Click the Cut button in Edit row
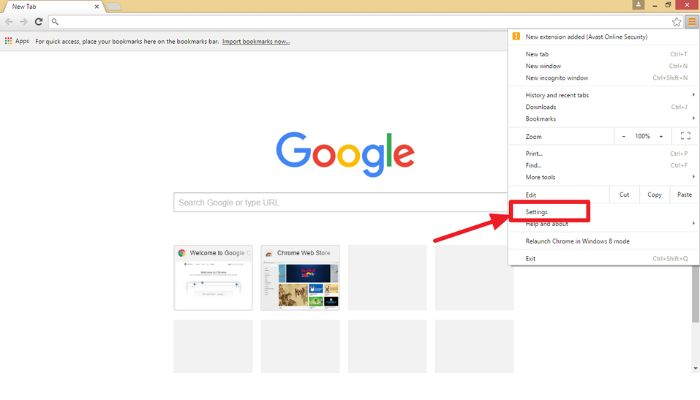The image size is (700, 400). pyautogui.click(x=624, y=195)
